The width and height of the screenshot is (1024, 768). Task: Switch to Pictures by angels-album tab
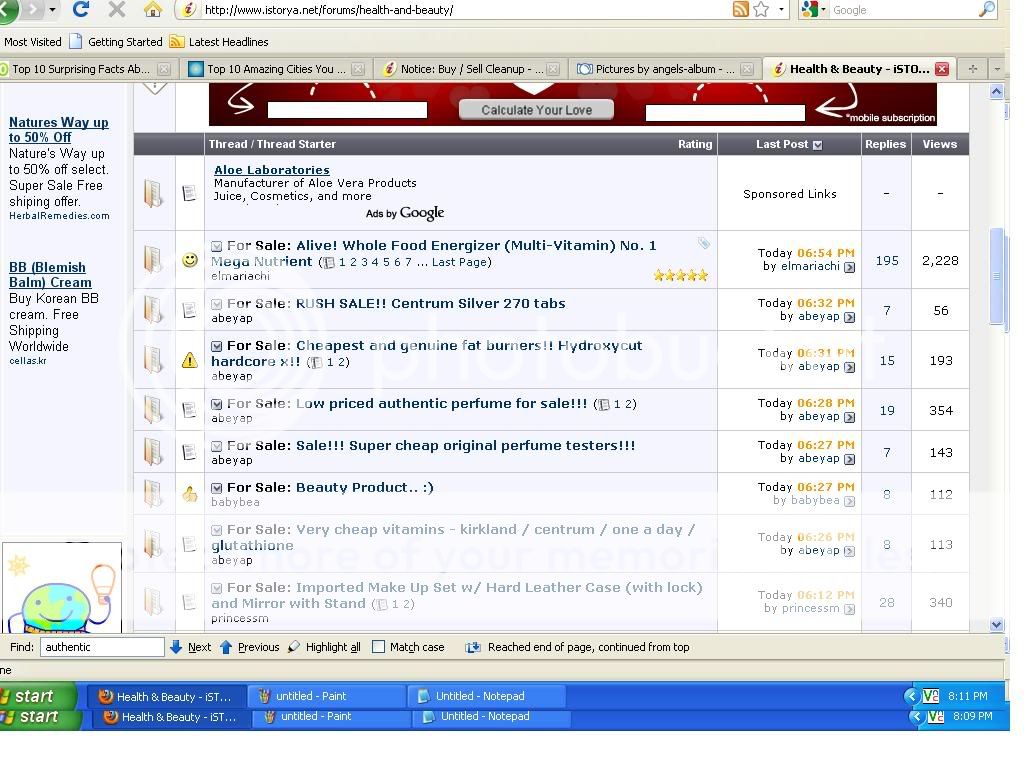pos(665,69)
